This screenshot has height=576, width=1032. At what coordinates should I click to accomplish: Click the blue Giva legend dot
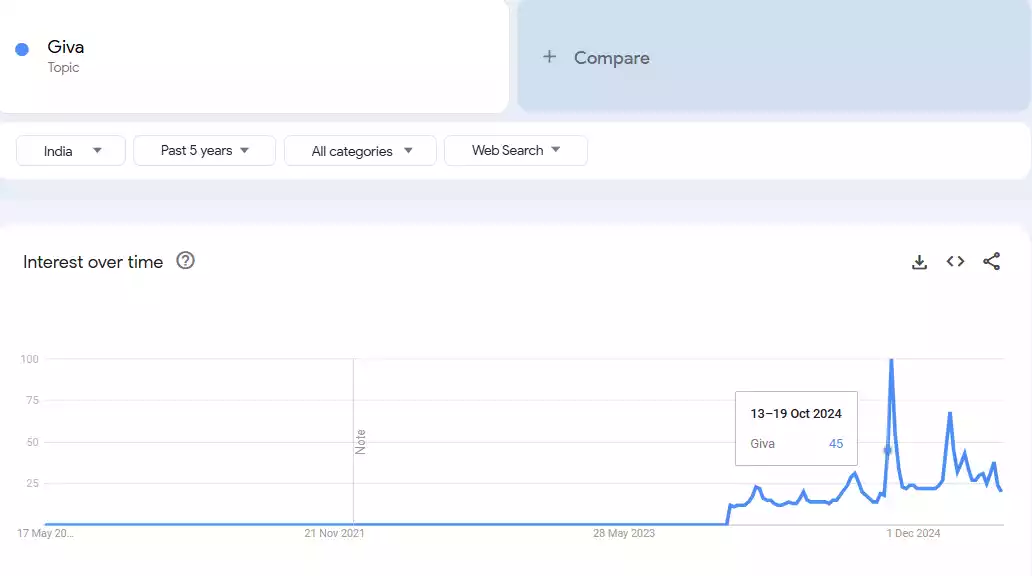21,48
